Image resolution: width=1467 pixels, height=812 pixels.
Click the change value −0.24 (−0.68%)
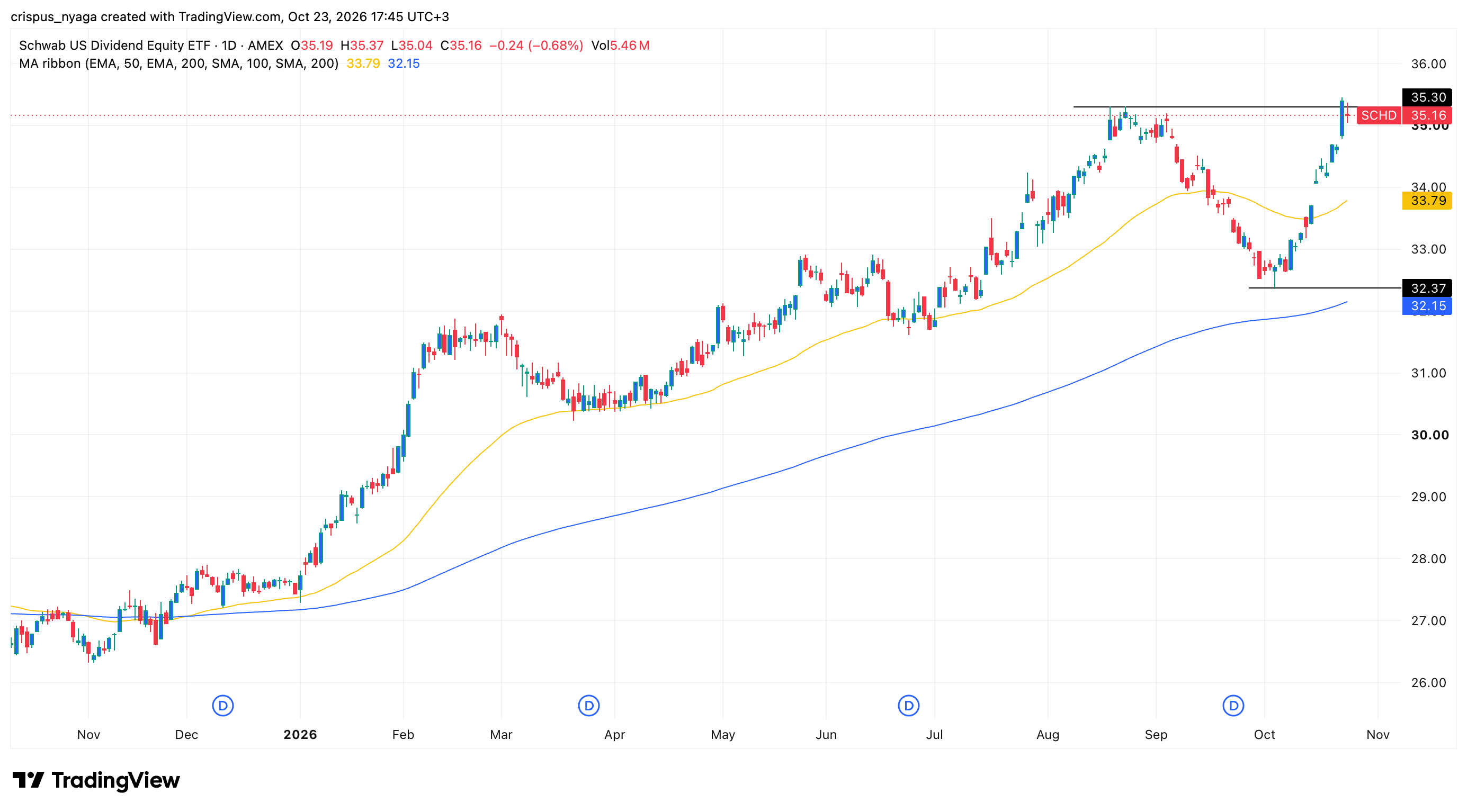pos(536,46)
